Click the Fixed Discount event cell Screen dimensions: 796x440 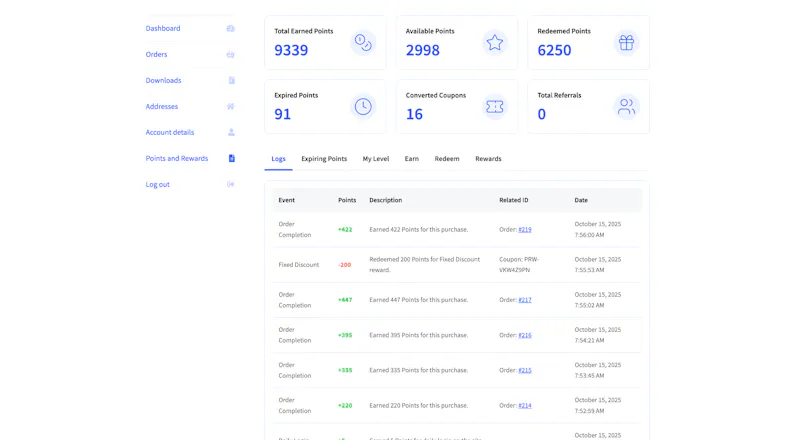click(x=299, y=264)
